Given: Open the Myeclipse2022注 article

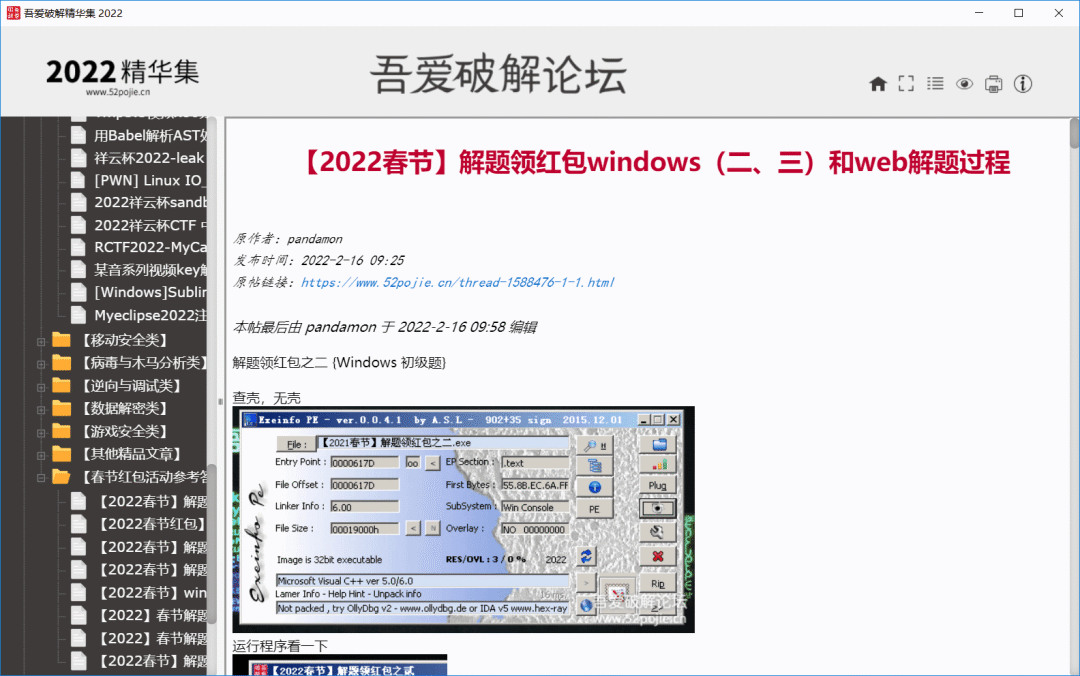Looking at the screenshot, I should click(150, 315).
